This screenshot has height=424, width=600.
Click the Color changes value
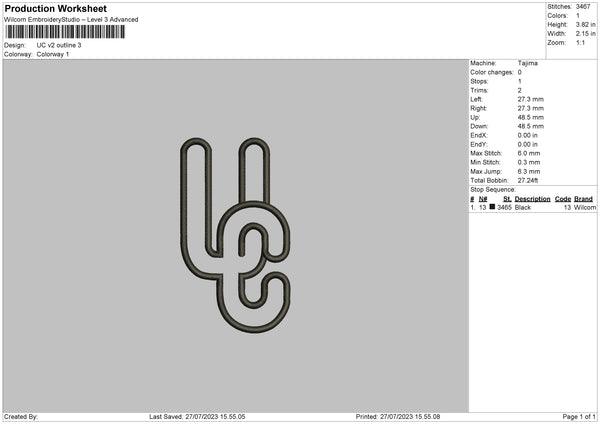(x=520, y=72)
